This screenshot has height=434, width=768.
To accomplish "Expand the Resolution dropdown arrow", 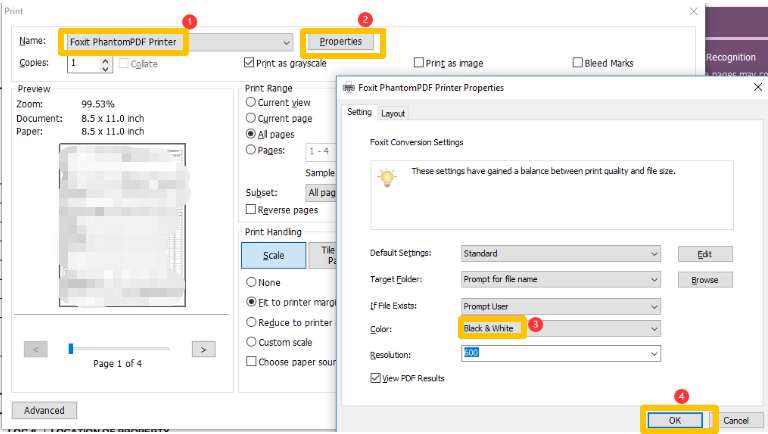I will (654, 354).
